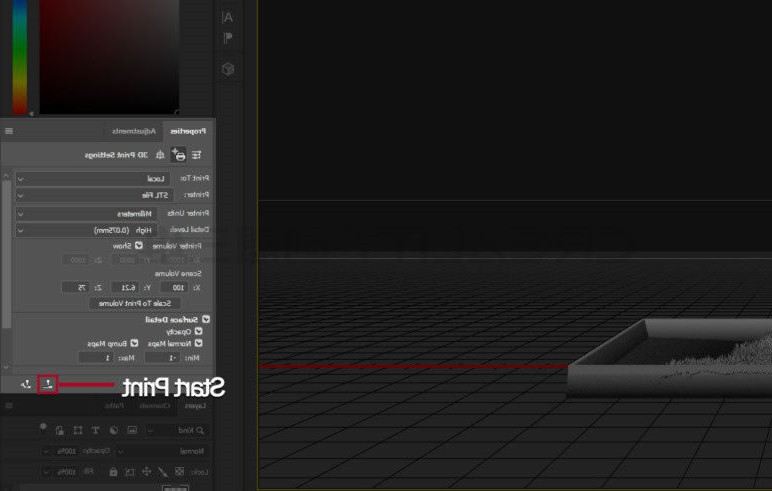Open the Properties panel menu icon
This screenshot has height=491, width=772.
8,131
